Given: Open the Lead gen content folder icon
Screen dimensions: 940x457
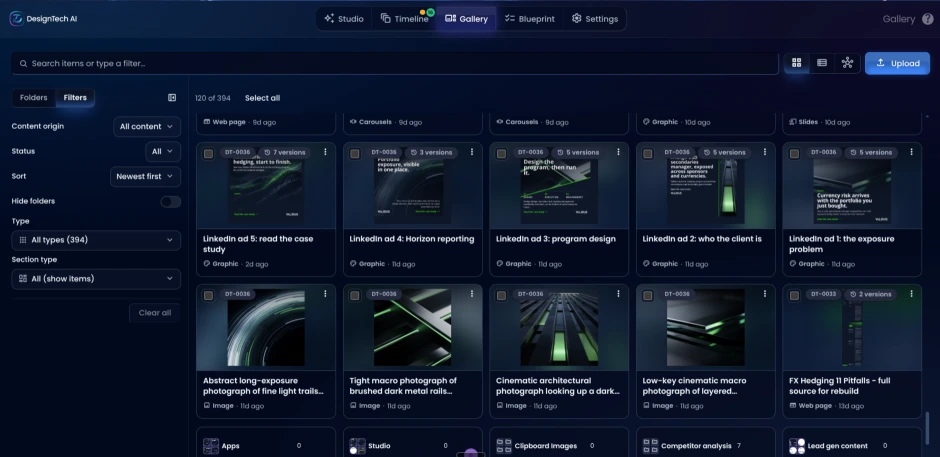Looking at the screenshot, I should pos(797,446).
